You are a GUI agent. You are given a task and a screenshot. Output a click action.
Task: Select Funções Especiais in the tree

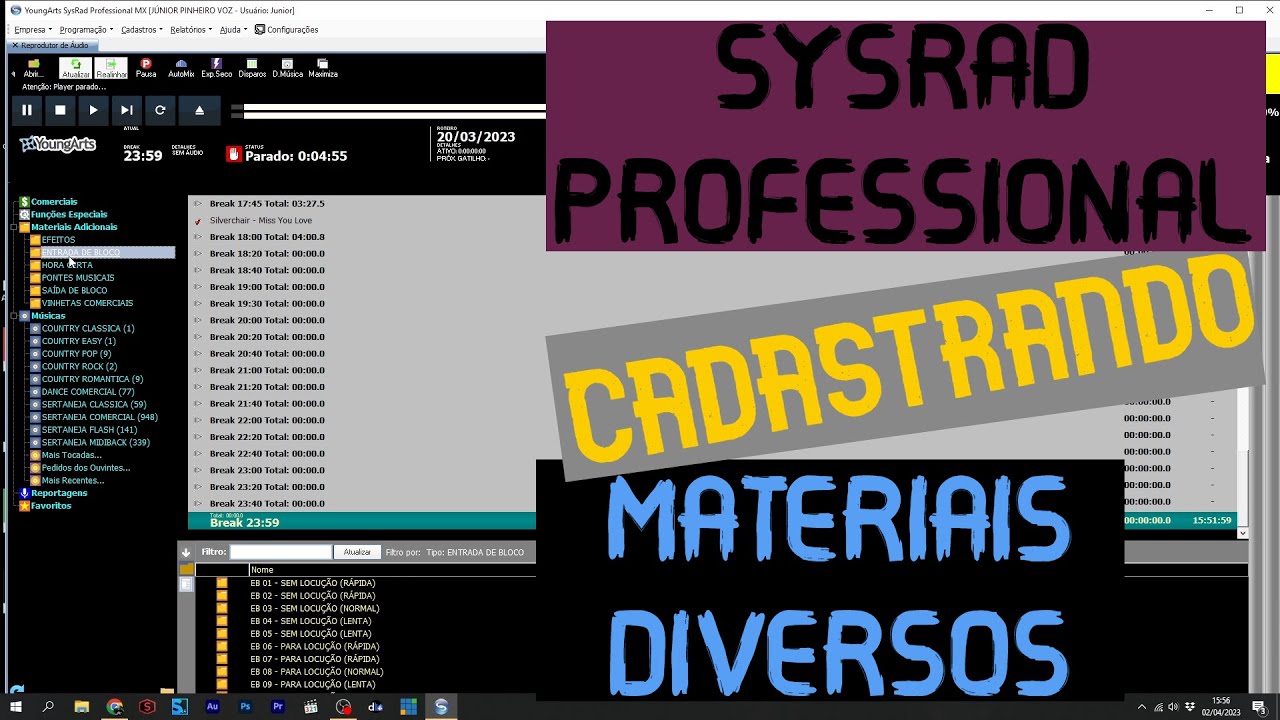[x=69, y=214]
